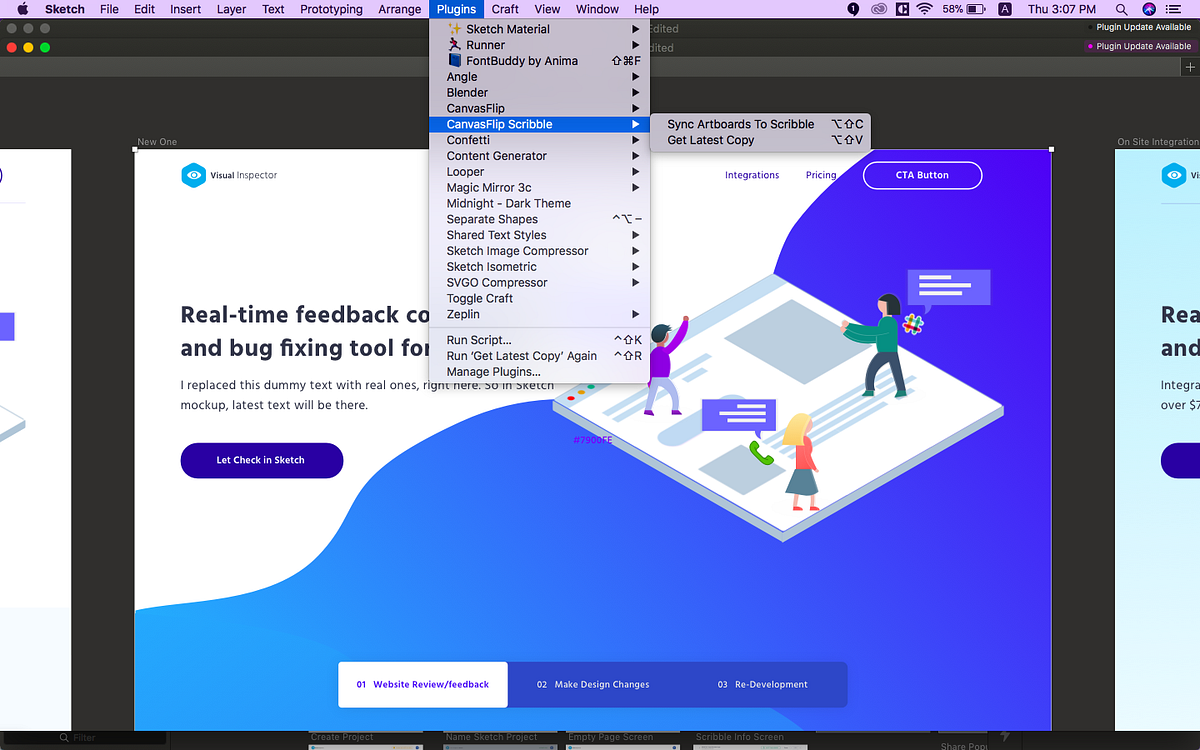The image size is (1200, 750).
Task: Run 'Get Latest Copy' Again
Action: 539,356
